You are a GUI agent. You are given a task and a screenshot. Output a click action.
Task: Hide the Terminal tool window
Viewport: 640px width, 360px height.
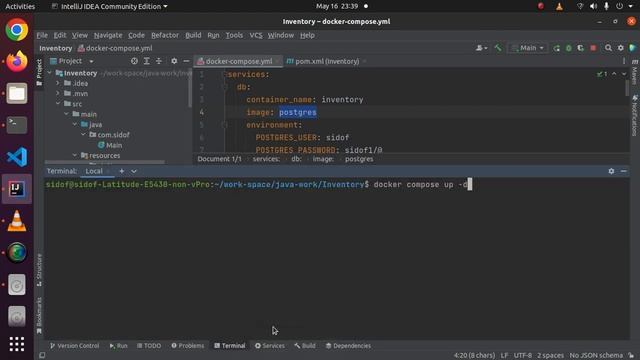(624, 171)
